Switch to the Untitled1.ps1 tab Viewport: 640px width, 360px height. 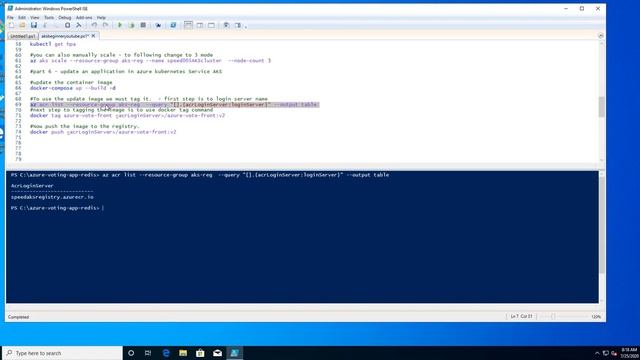coord(22,36)
